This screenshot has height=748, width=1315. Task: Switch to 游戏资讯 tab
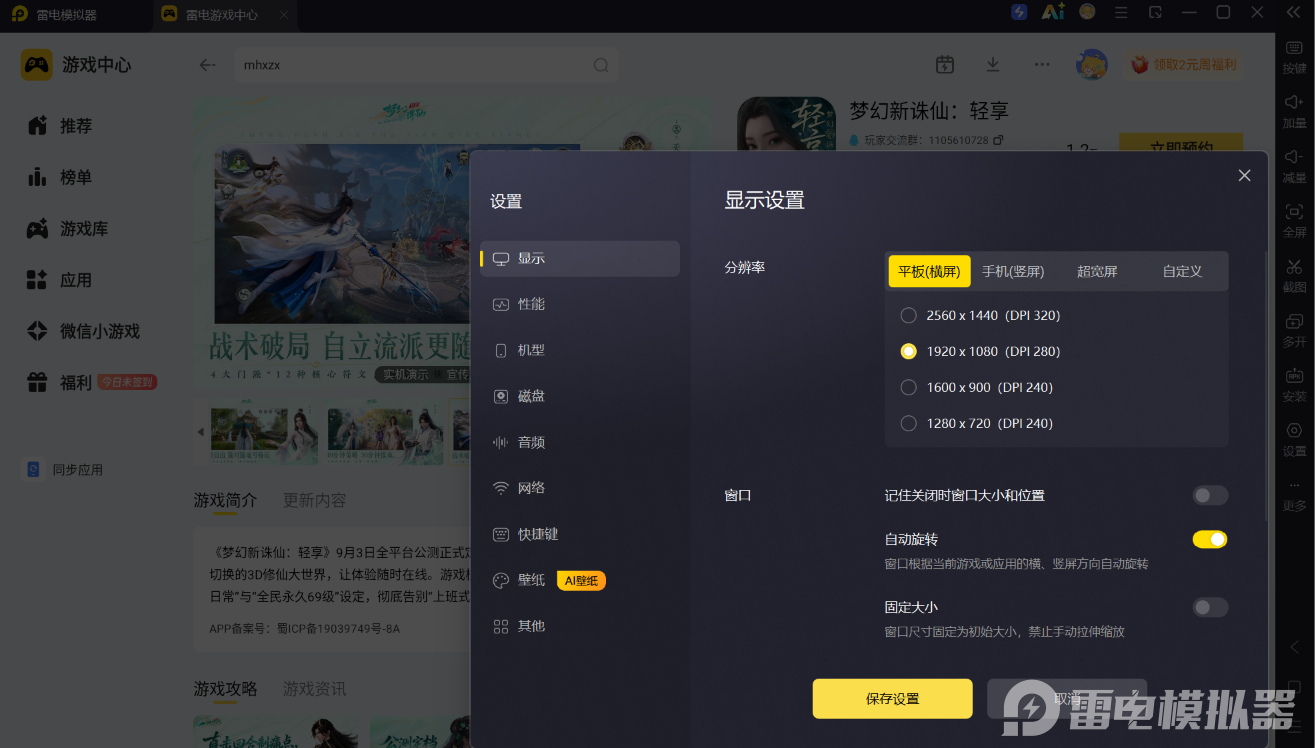pos(314,689)
